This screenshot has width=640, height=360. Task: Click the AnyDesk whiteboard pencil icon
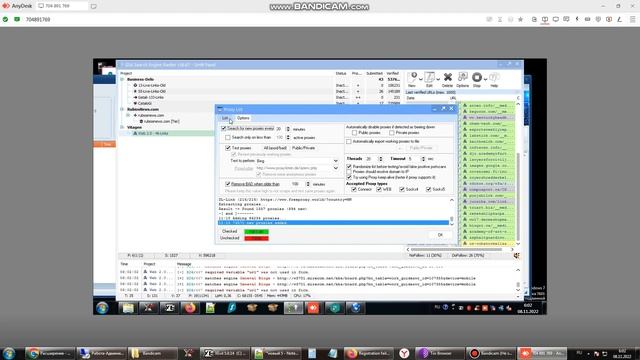coord(619,19)
